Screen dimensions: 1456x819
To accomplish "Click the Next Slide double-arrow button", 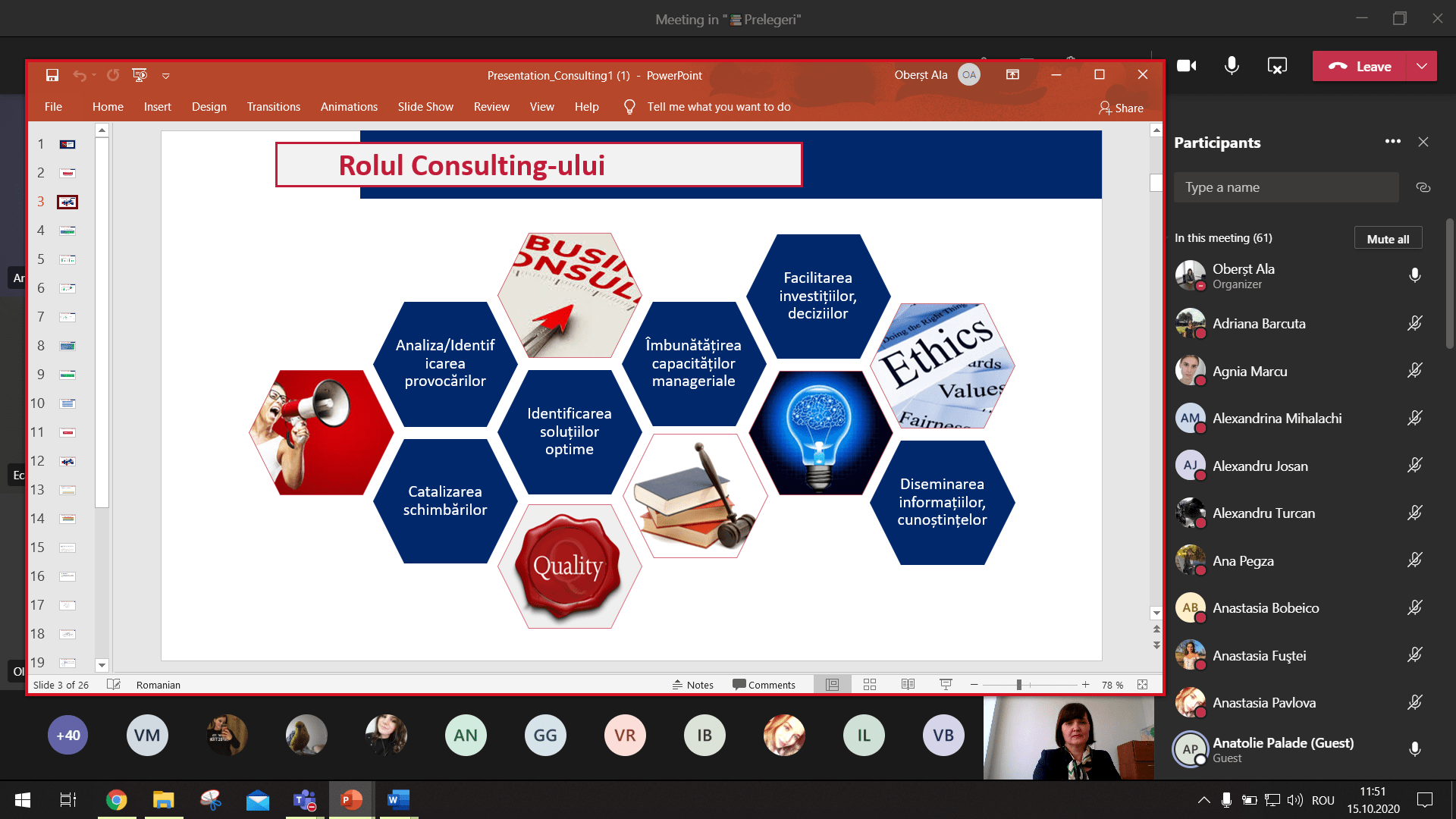I will point(1156,645).
